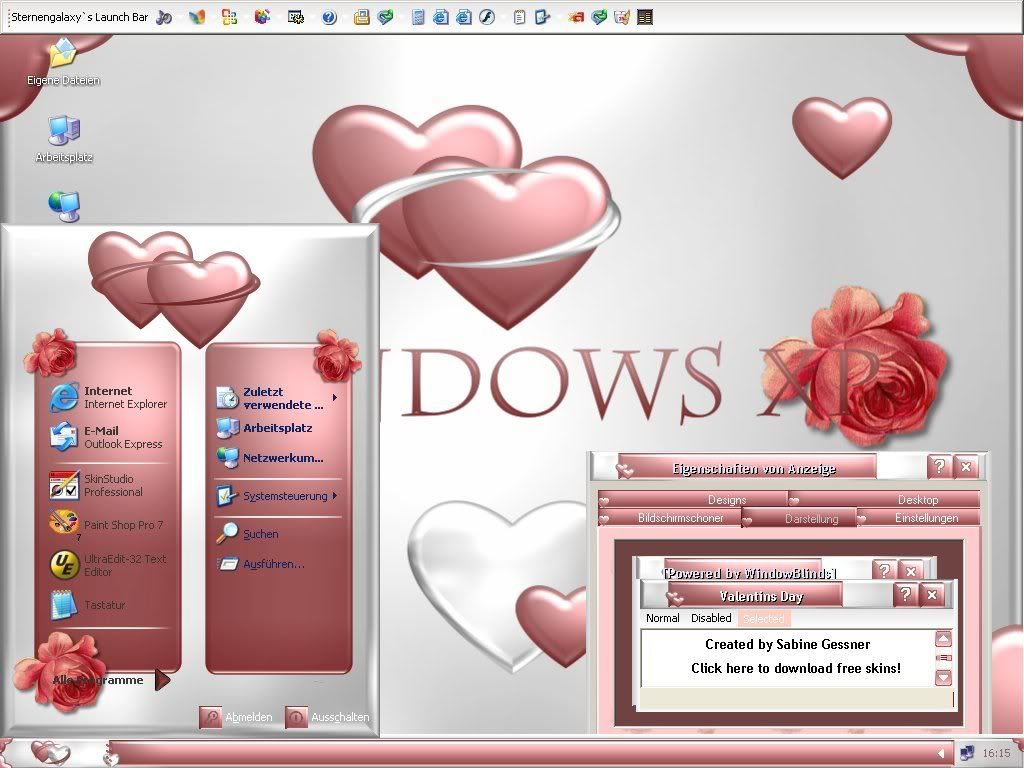
Task: Click help button of Eigenschaften von Anzeige
Action: (x=939, y=467)
